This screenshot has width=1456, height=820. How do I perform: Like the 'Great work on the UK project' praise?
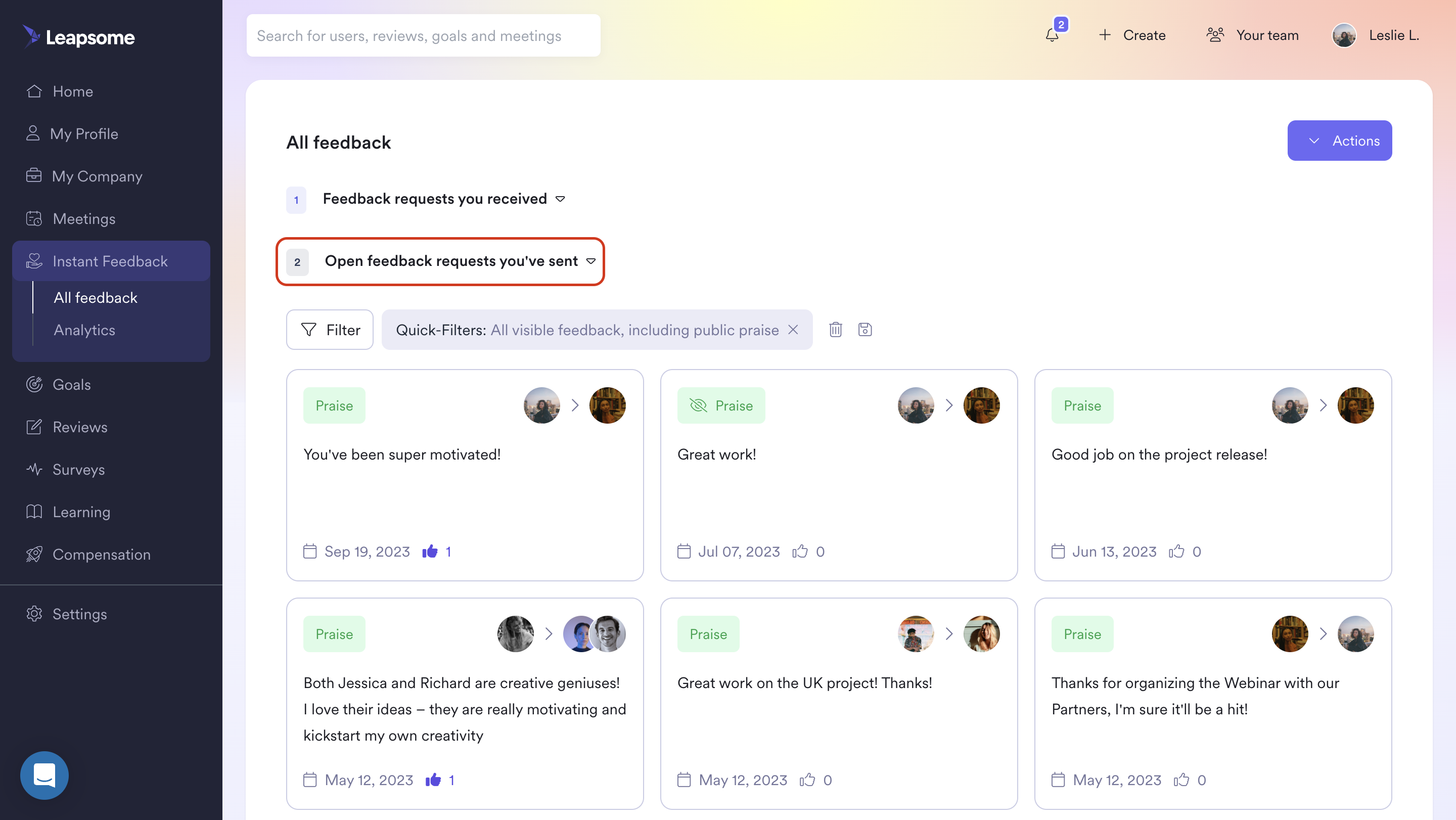(807, 780)
